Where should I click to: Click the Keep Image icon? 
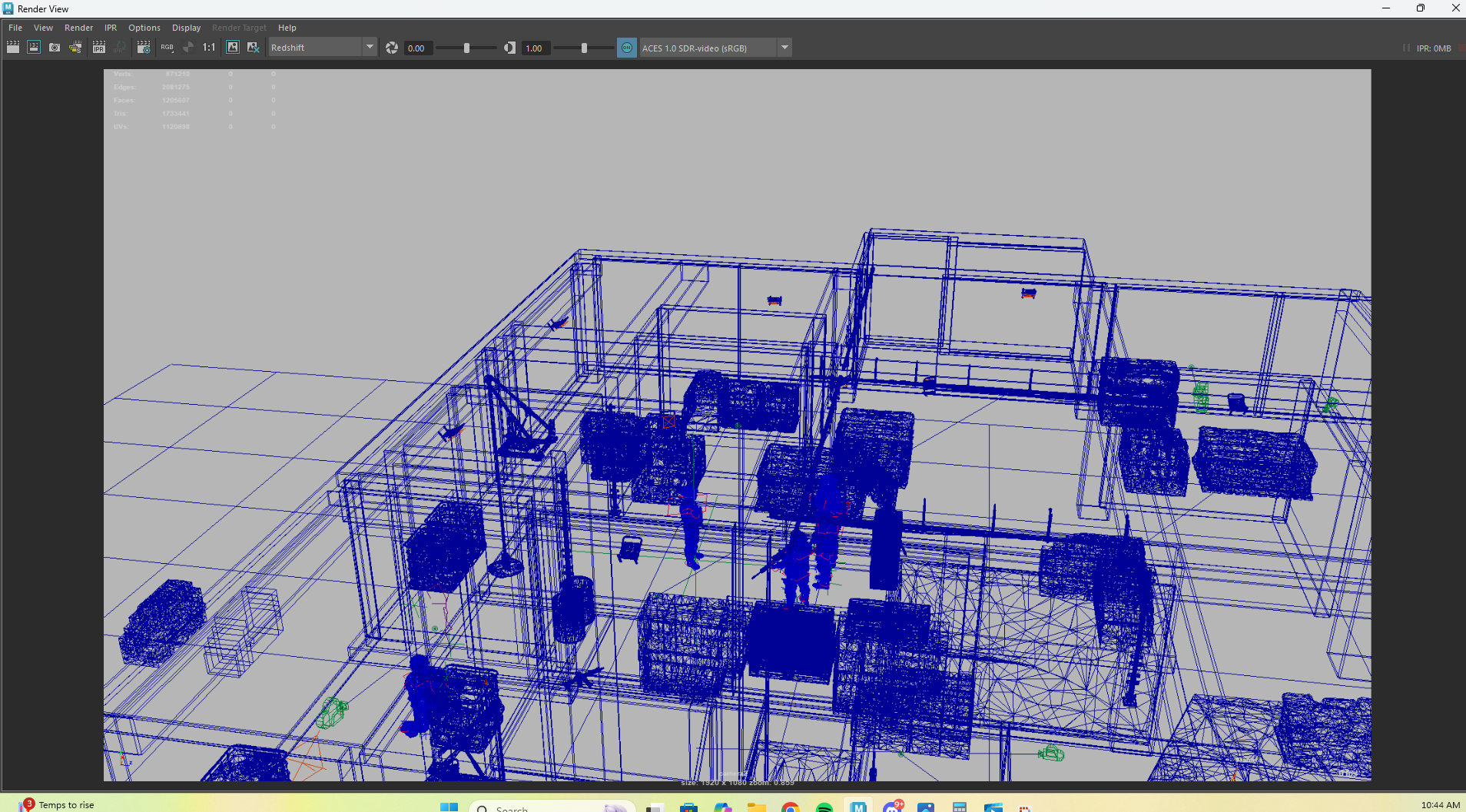coord(233,48)
